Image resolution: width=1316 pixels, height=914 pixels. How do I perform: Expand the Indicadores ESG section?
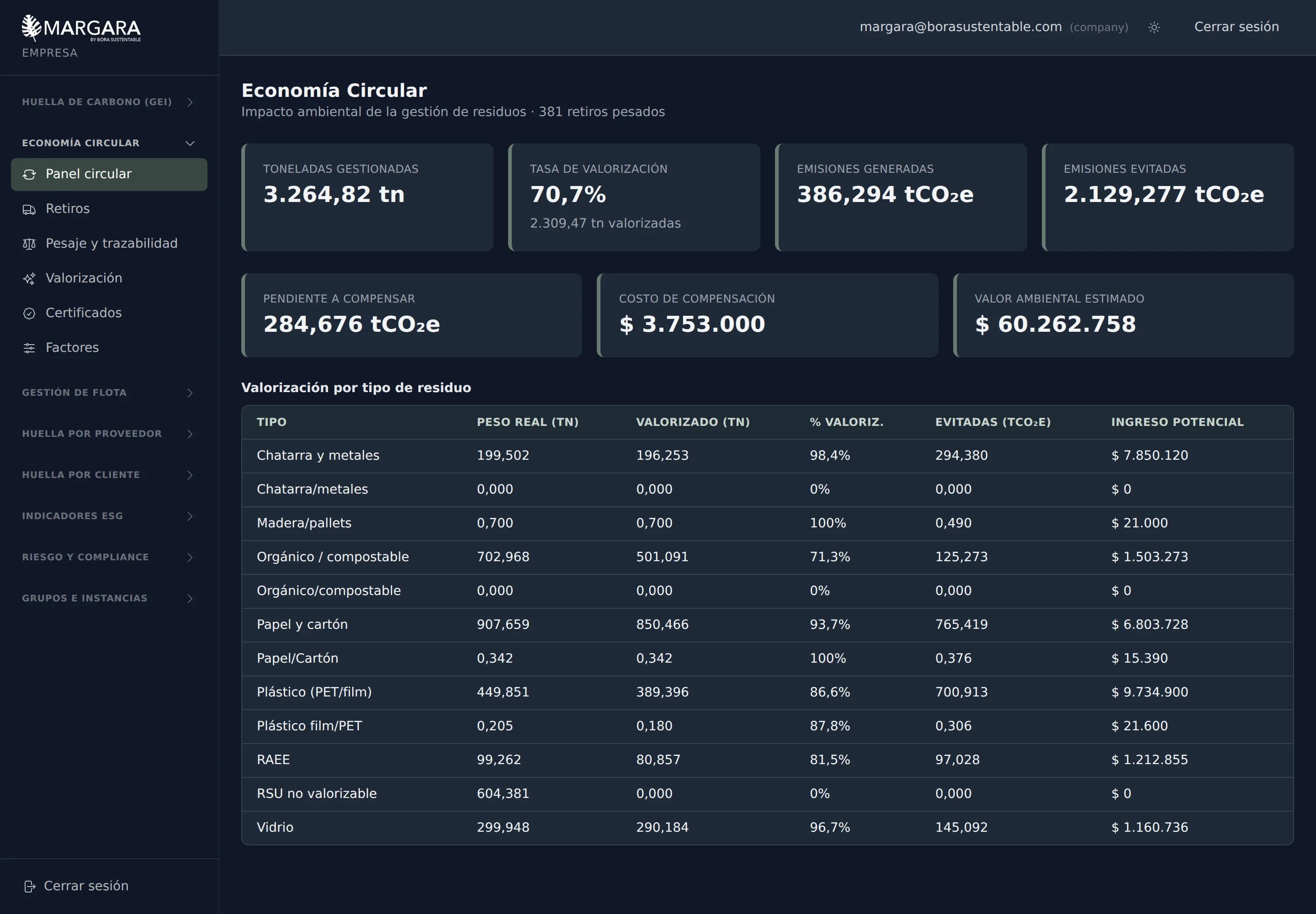[109, 516]
